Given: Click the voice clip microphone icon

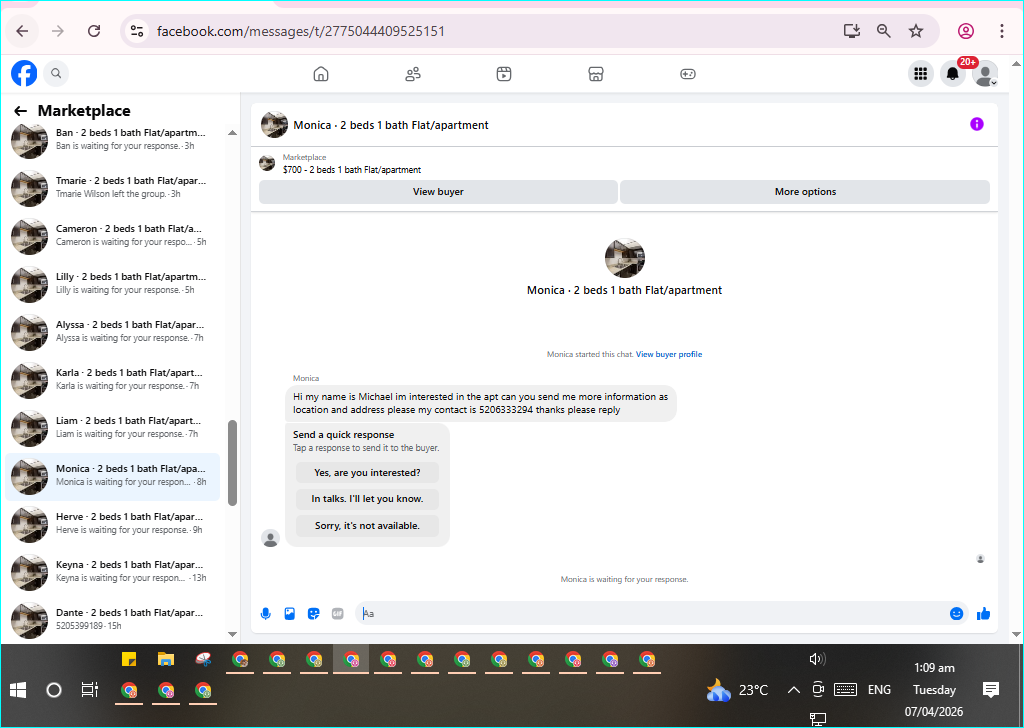Looking at the screenshot, I should pos(266,614).
